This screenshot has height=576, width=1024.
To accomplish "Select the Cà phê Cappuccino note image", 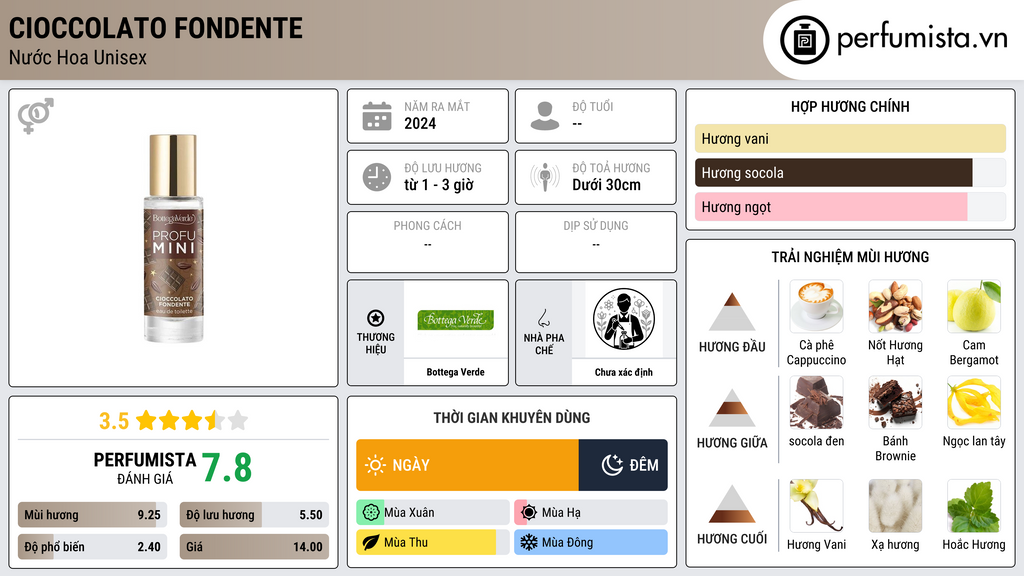I will tap(816, 306).
